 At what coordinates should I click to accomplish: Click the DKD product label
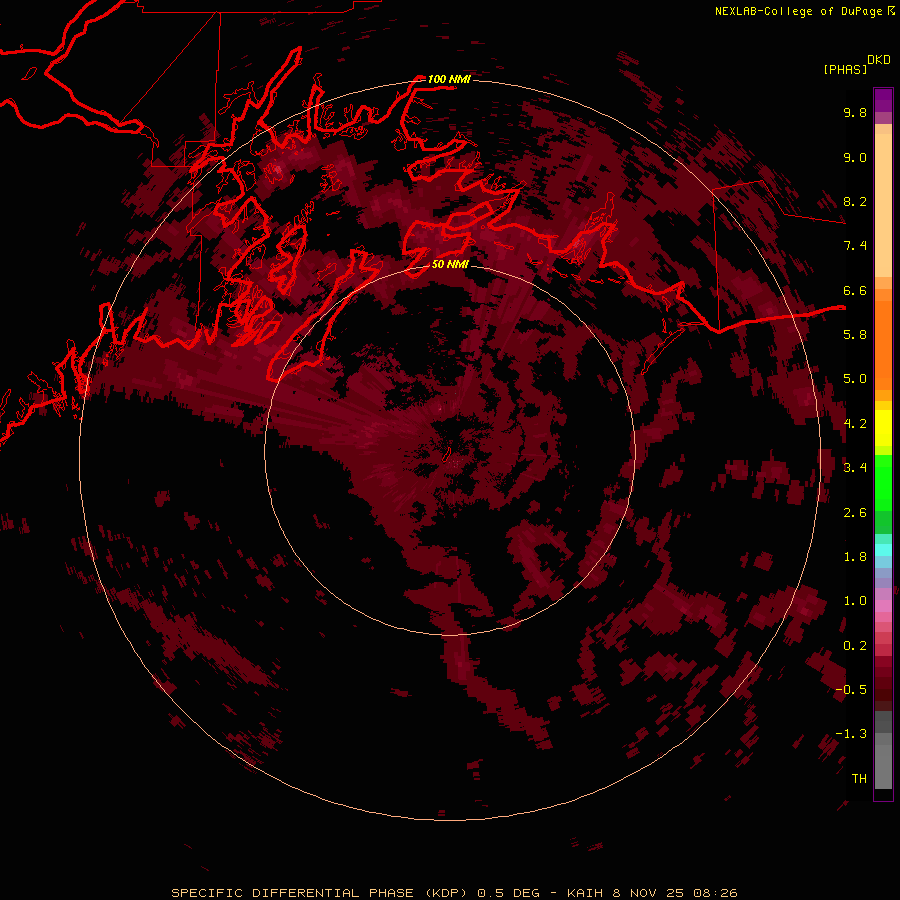pyautogui.click(x=879, y=59)
